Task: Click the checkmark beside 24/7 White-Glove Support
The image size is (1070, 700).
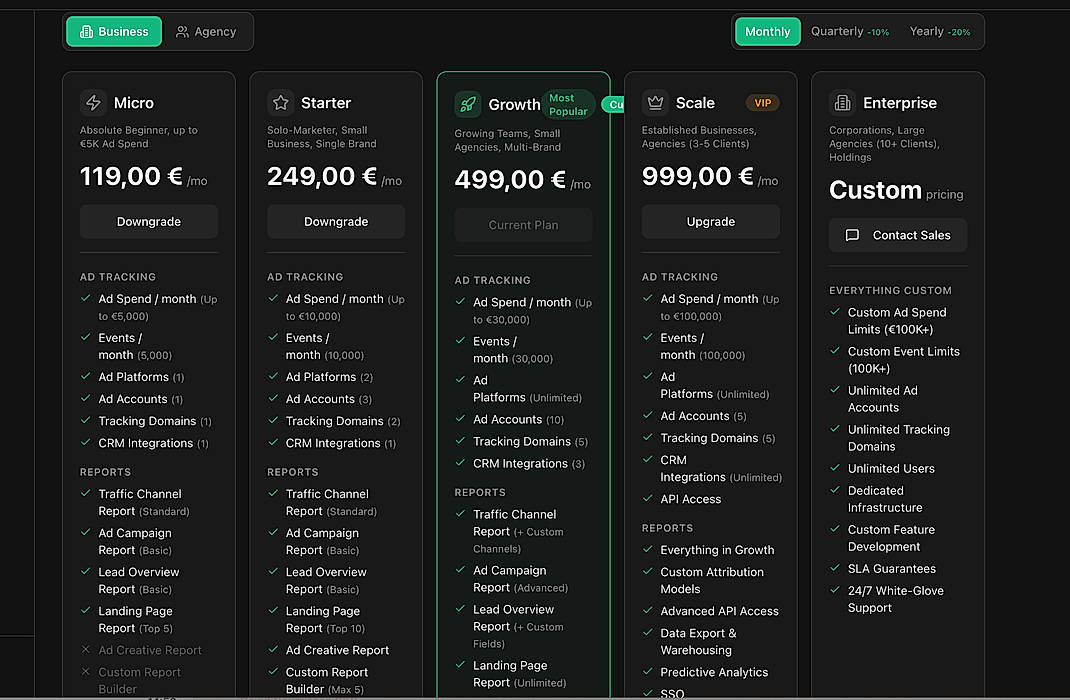Action: [835, 589]
